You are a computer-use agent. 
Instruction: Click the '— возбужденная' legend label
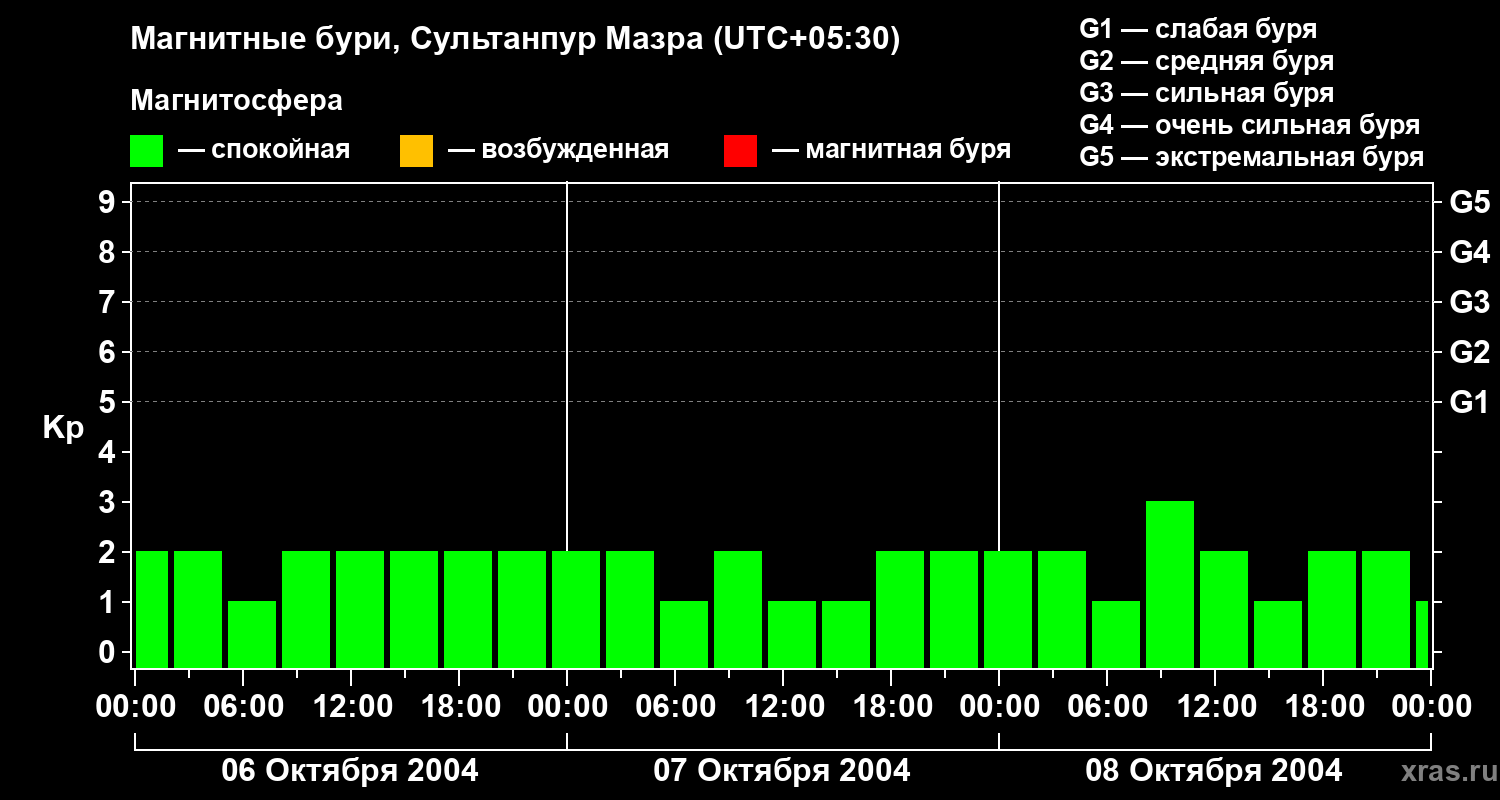tap(558, 151)
